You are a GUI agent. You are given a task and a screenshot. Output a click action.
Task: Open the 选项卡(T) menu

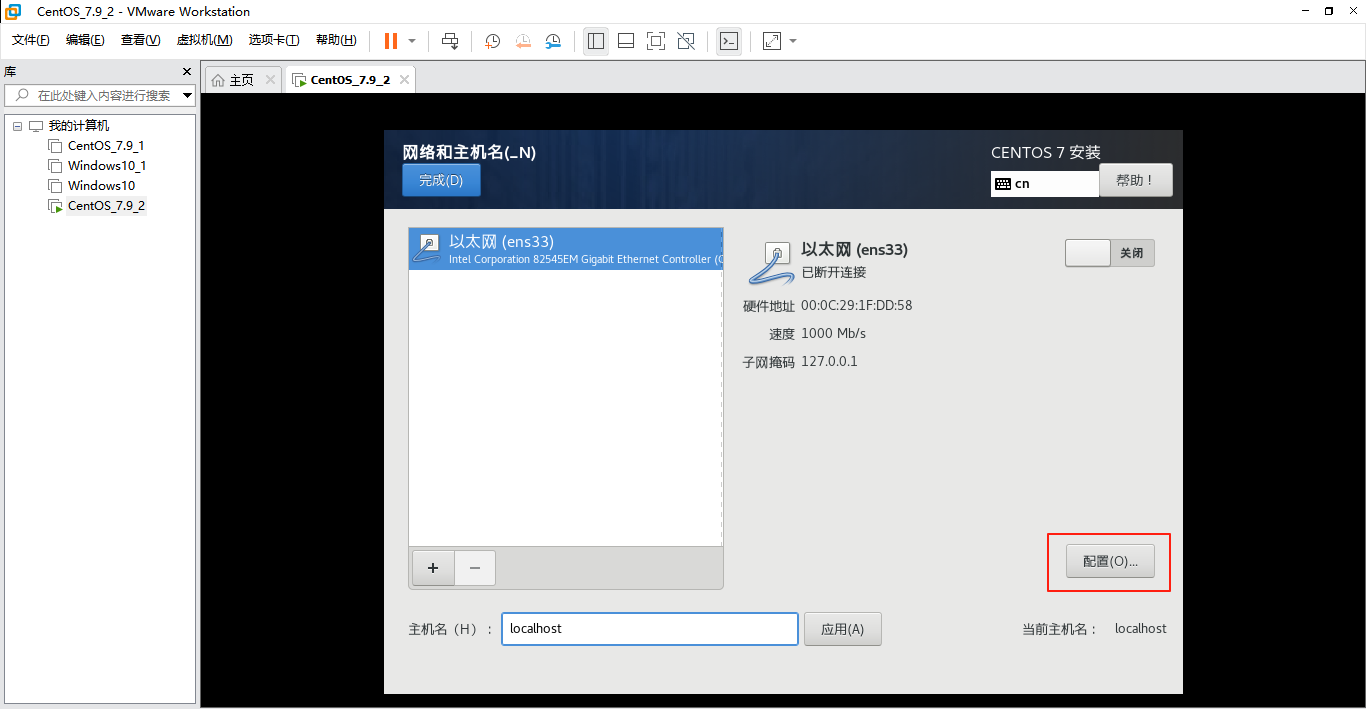274,40
